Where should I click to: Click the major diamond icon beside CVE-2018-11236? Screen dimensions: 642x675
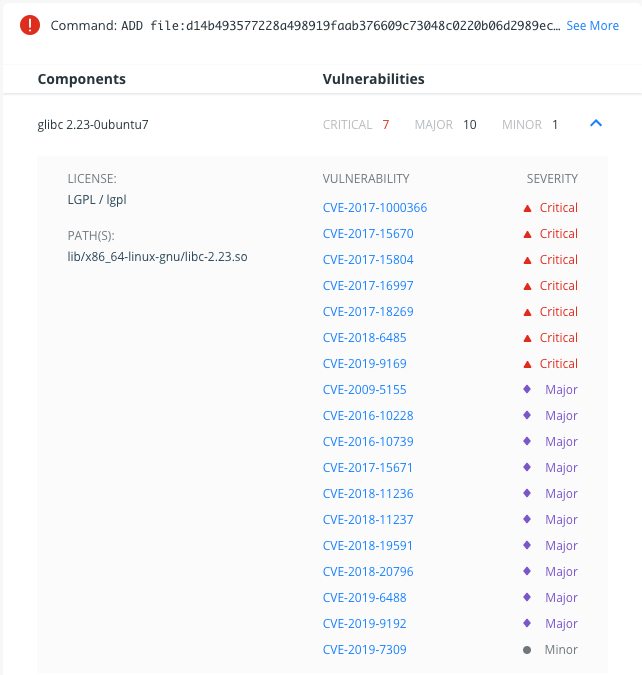527,493
